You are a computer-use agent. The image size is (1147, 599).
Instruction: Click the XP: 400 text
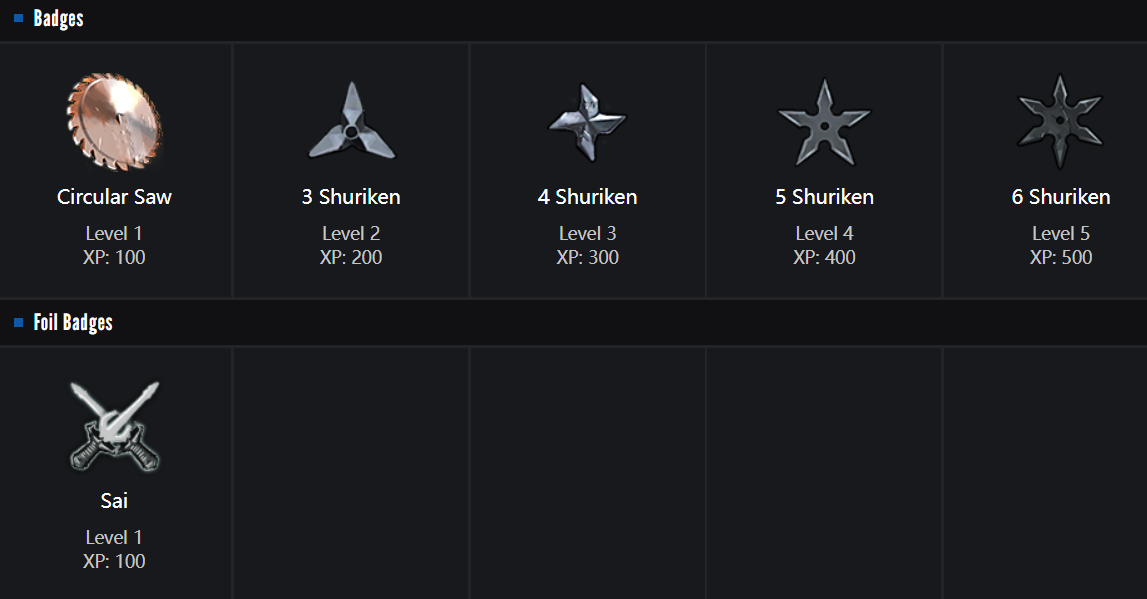824,258
